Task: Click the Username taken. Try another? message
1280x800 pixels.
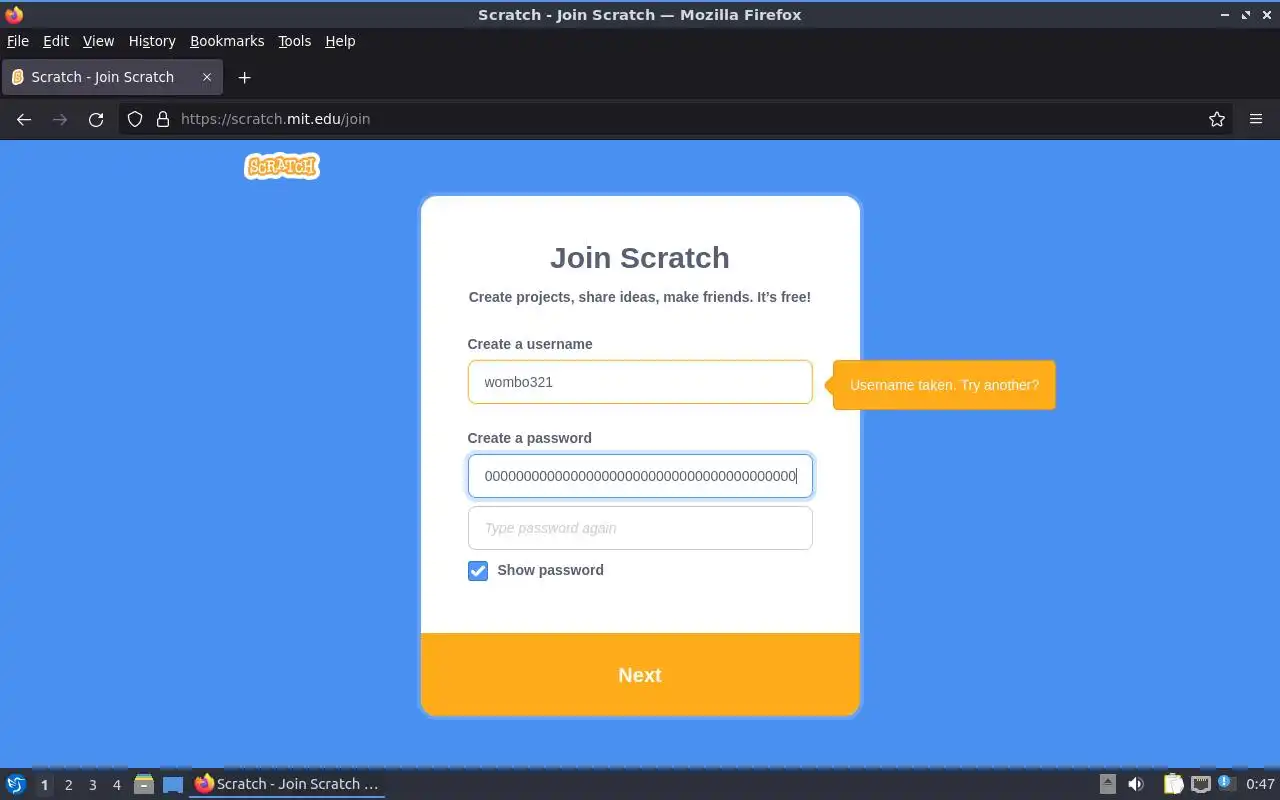Action: [x=944, y=385]
